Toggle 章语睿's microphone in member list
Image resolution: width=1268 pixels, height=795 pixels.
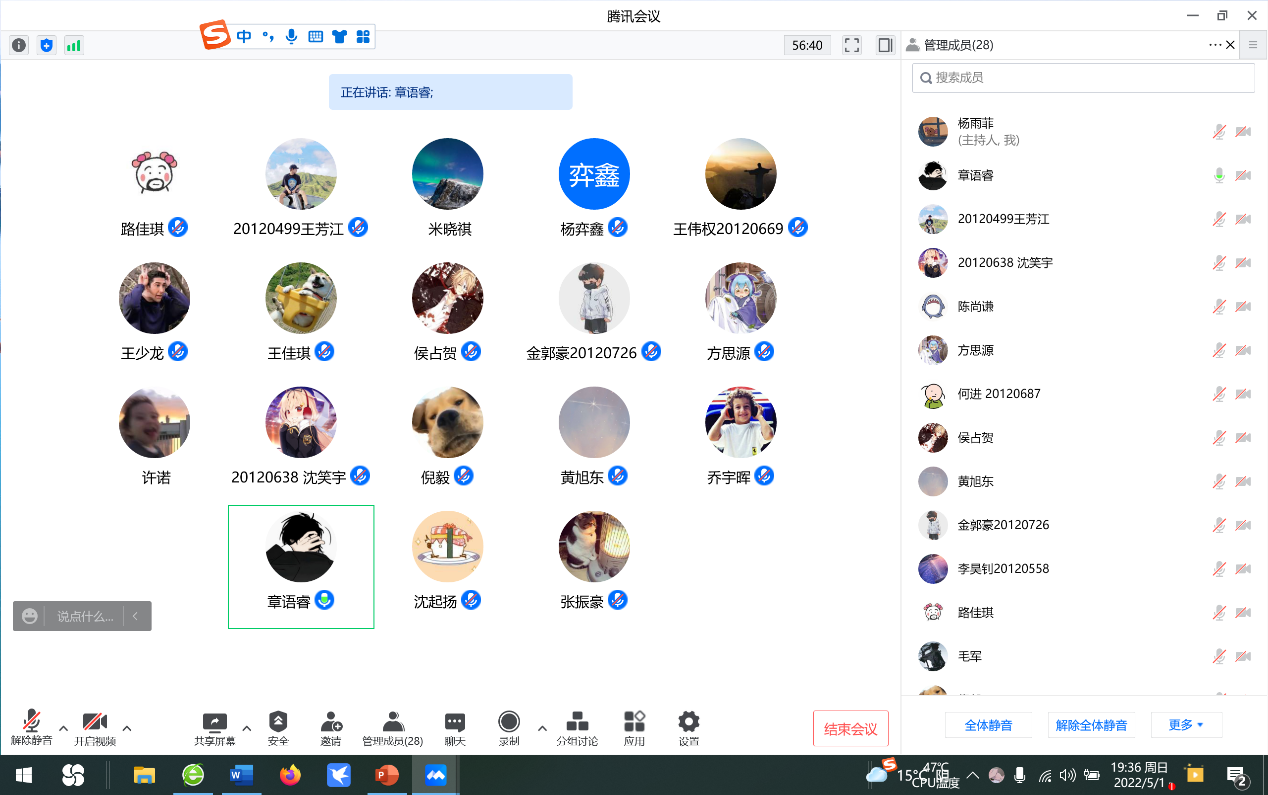coord(1219,175)
